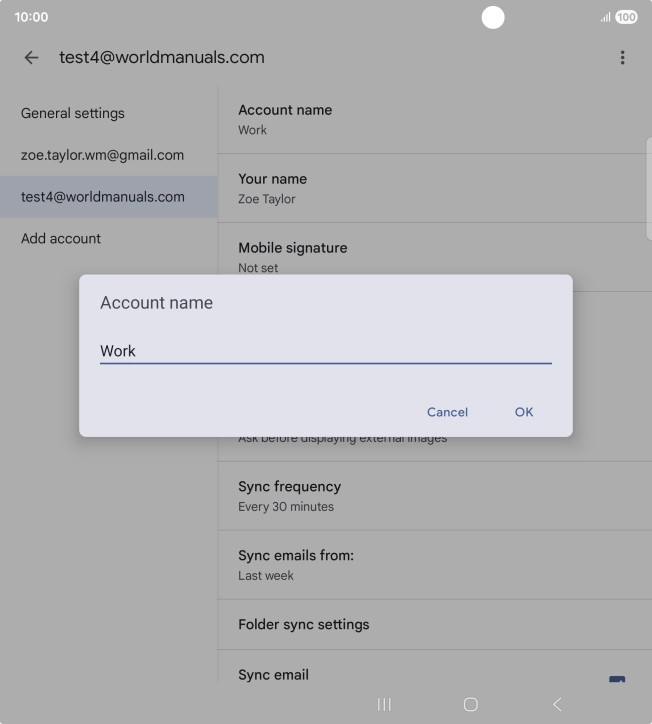Open the three-dot overflow menu

point(622,58)
